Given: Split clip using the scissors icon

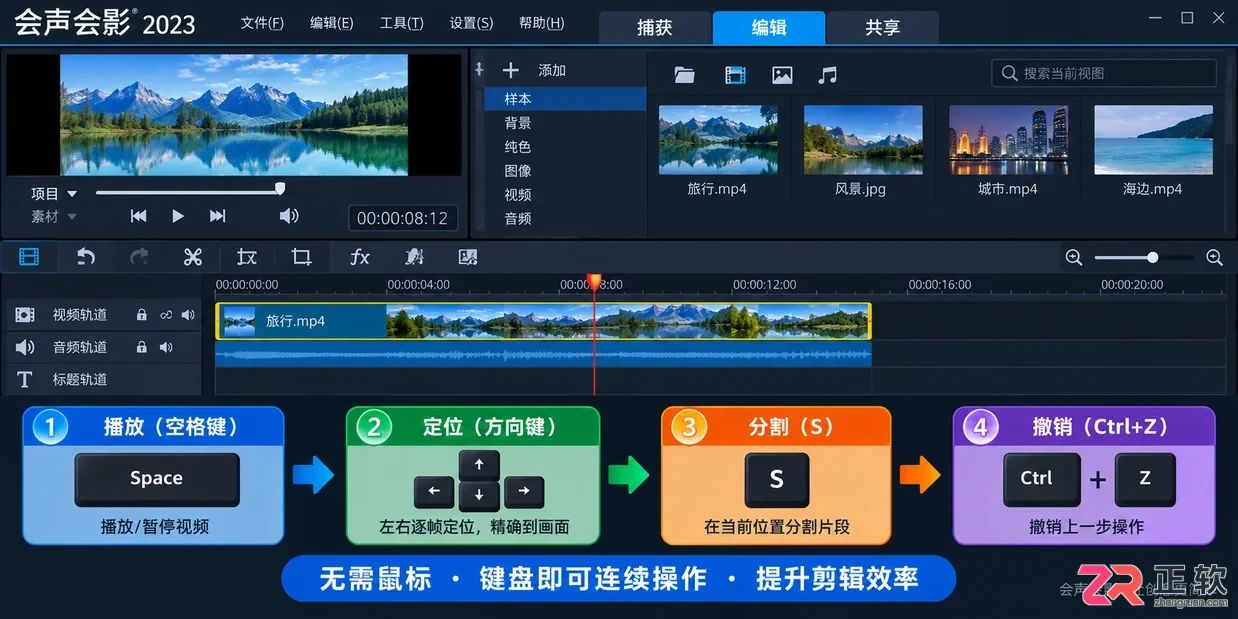Looking at the screenshot, I should tap(193, 257).
